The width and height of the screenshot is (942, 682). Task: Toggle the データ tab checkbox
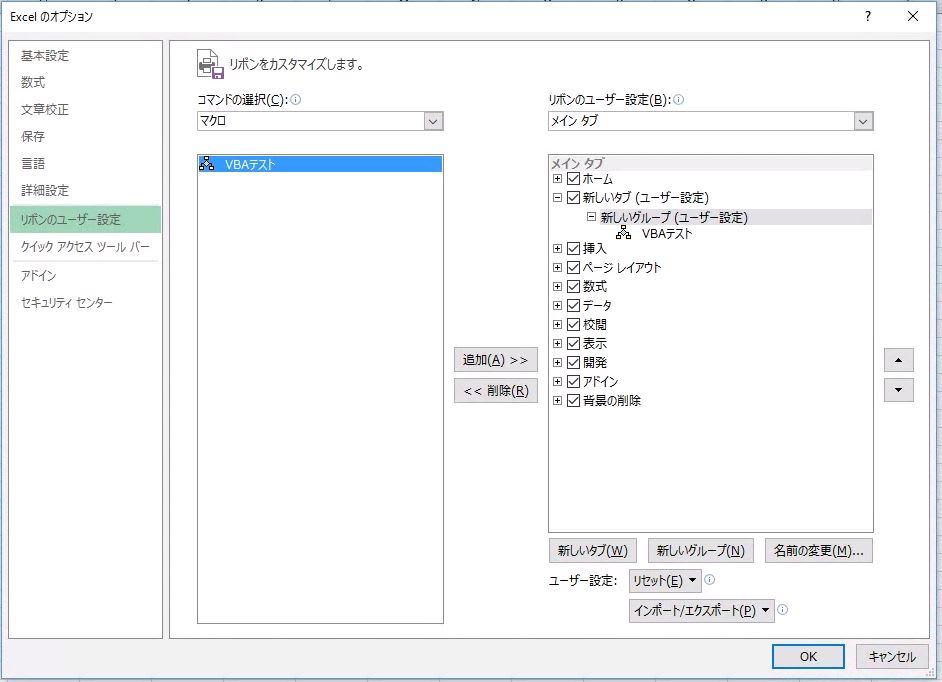pyautogui.click(x=573, y=305)
